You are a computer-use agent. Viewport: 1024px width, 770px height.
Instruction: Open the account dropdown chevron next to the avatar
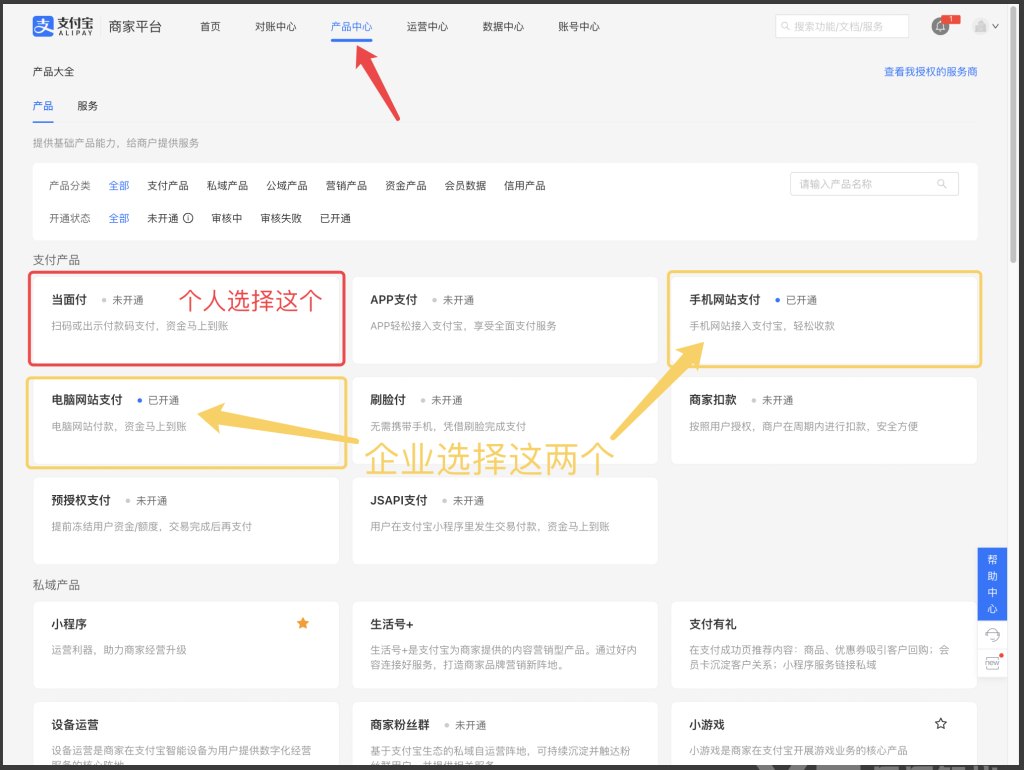click(x=997, y=26)
